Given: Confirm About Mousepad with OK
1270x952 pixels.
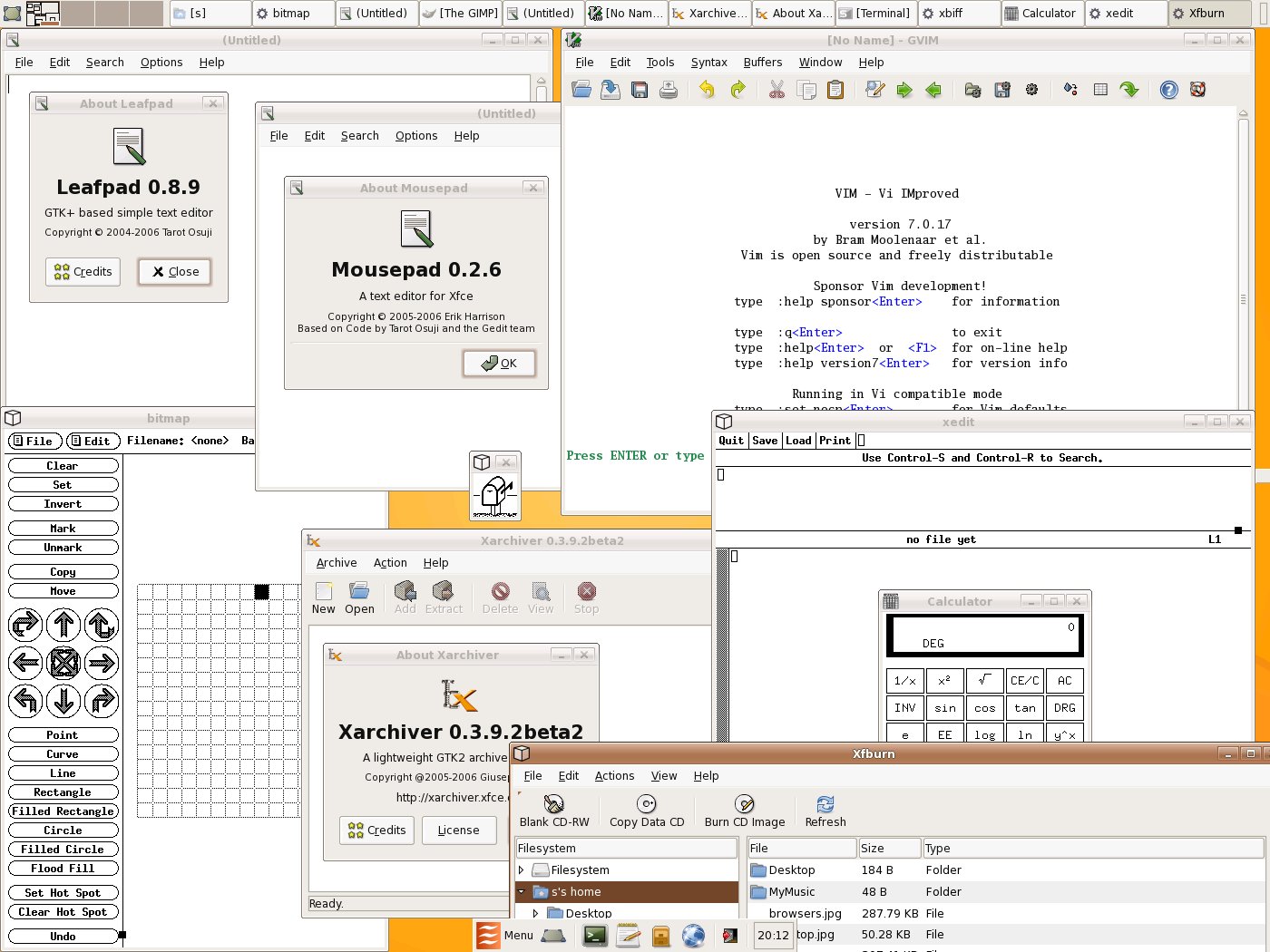Looking at the screenshot, I should (x=499, y=364).
